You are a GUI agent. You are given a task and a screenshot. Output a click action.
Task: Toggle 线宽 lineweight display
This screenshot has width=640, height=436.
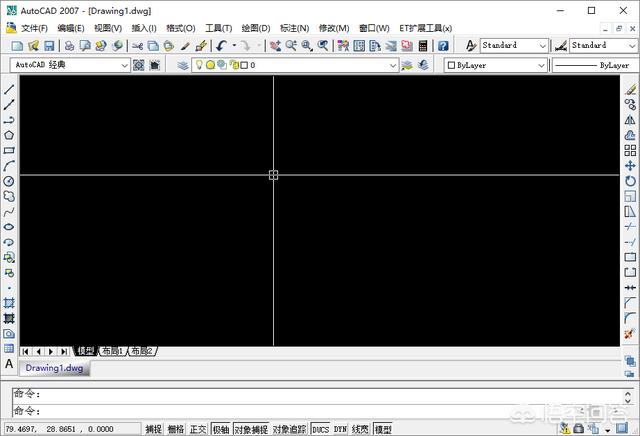pyautogui.click(x=360, y=429)
